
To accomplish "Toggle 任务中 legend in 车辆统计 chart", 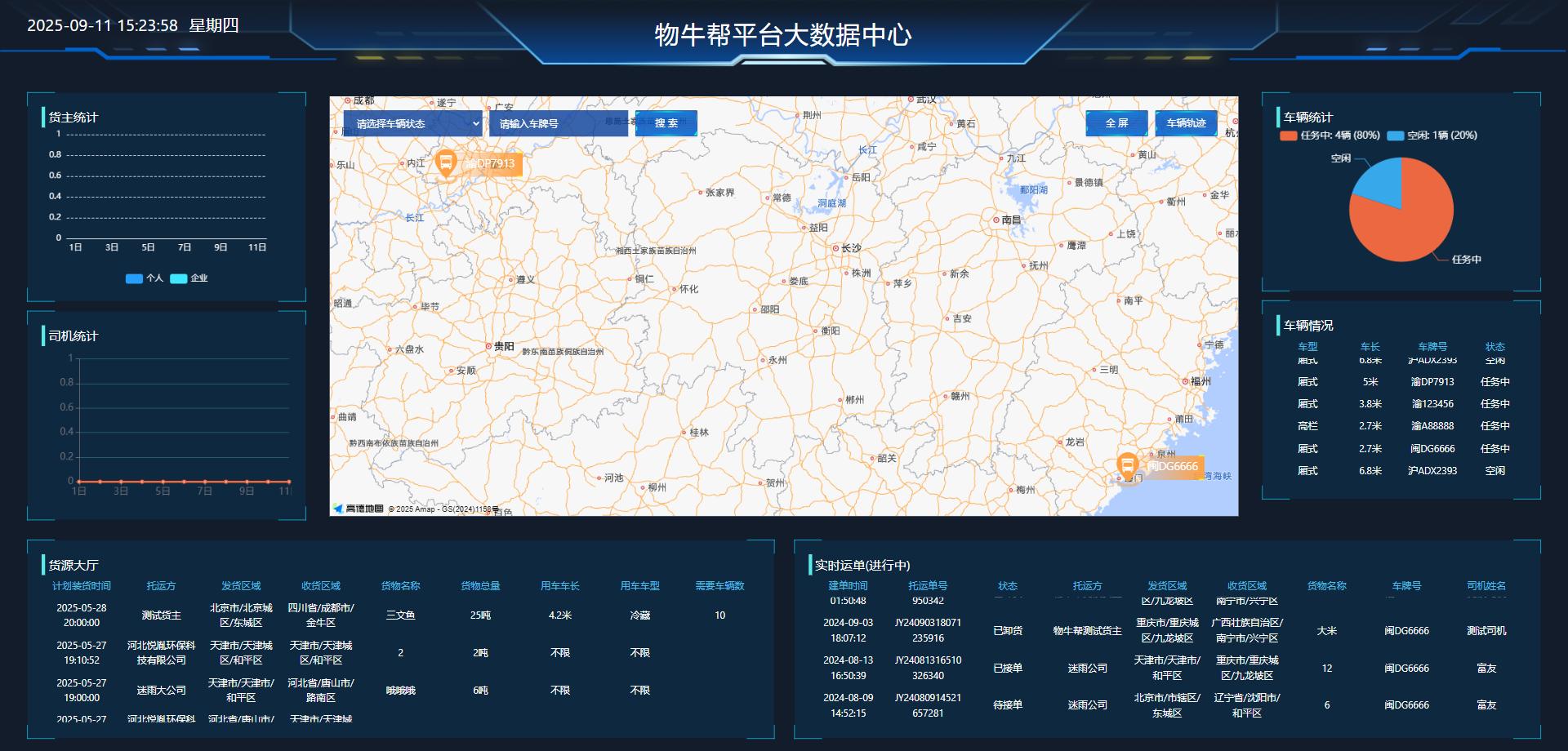I will click(x=1330, y=136).
